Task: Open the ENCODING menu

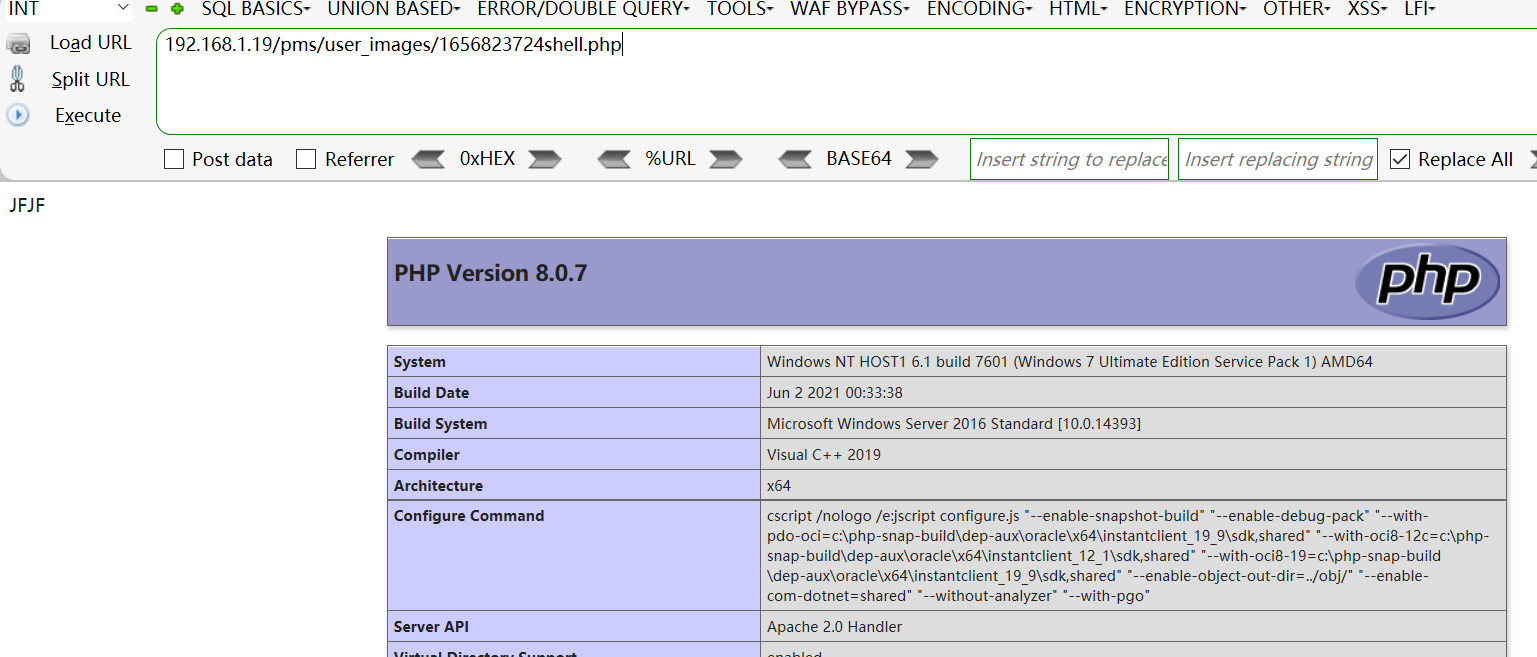Action: click(x=979, y=9)
